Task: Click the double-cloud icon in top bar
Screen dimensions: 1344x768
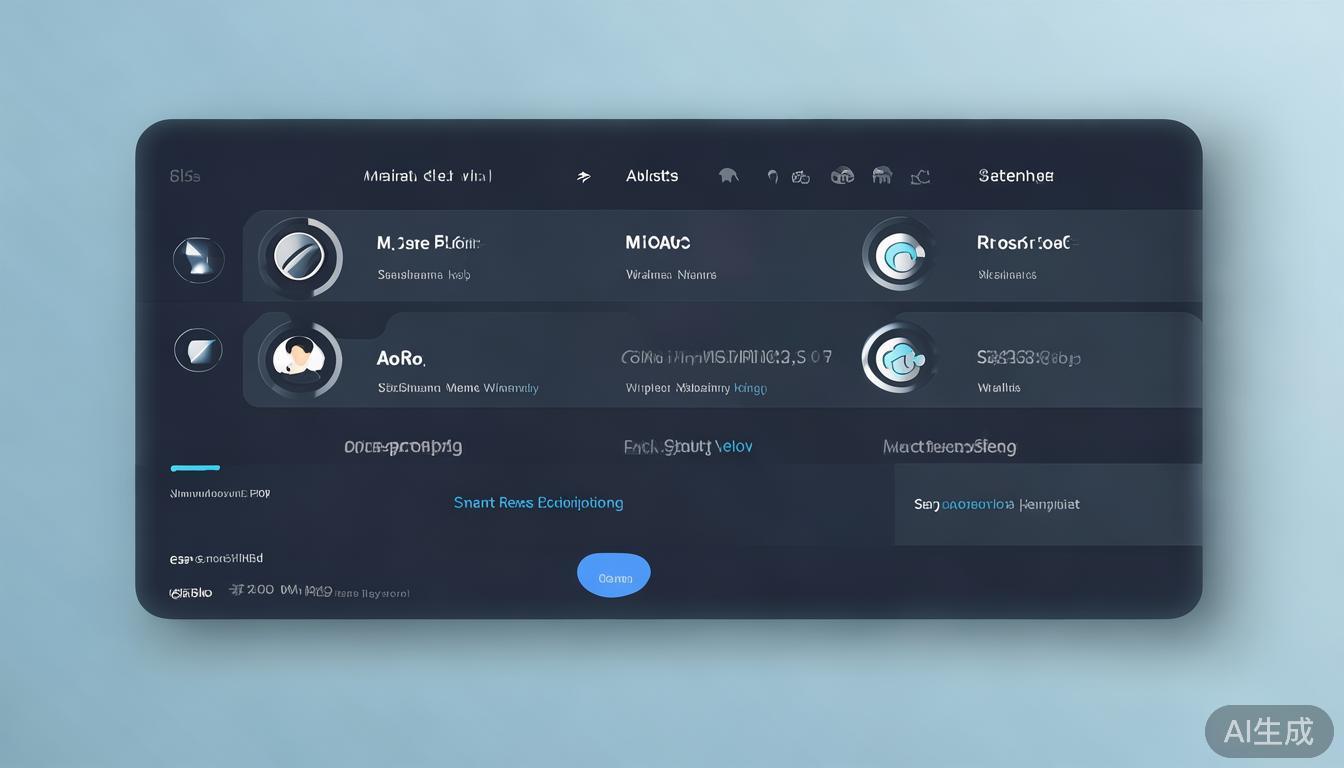Action: tap(842, 176)
